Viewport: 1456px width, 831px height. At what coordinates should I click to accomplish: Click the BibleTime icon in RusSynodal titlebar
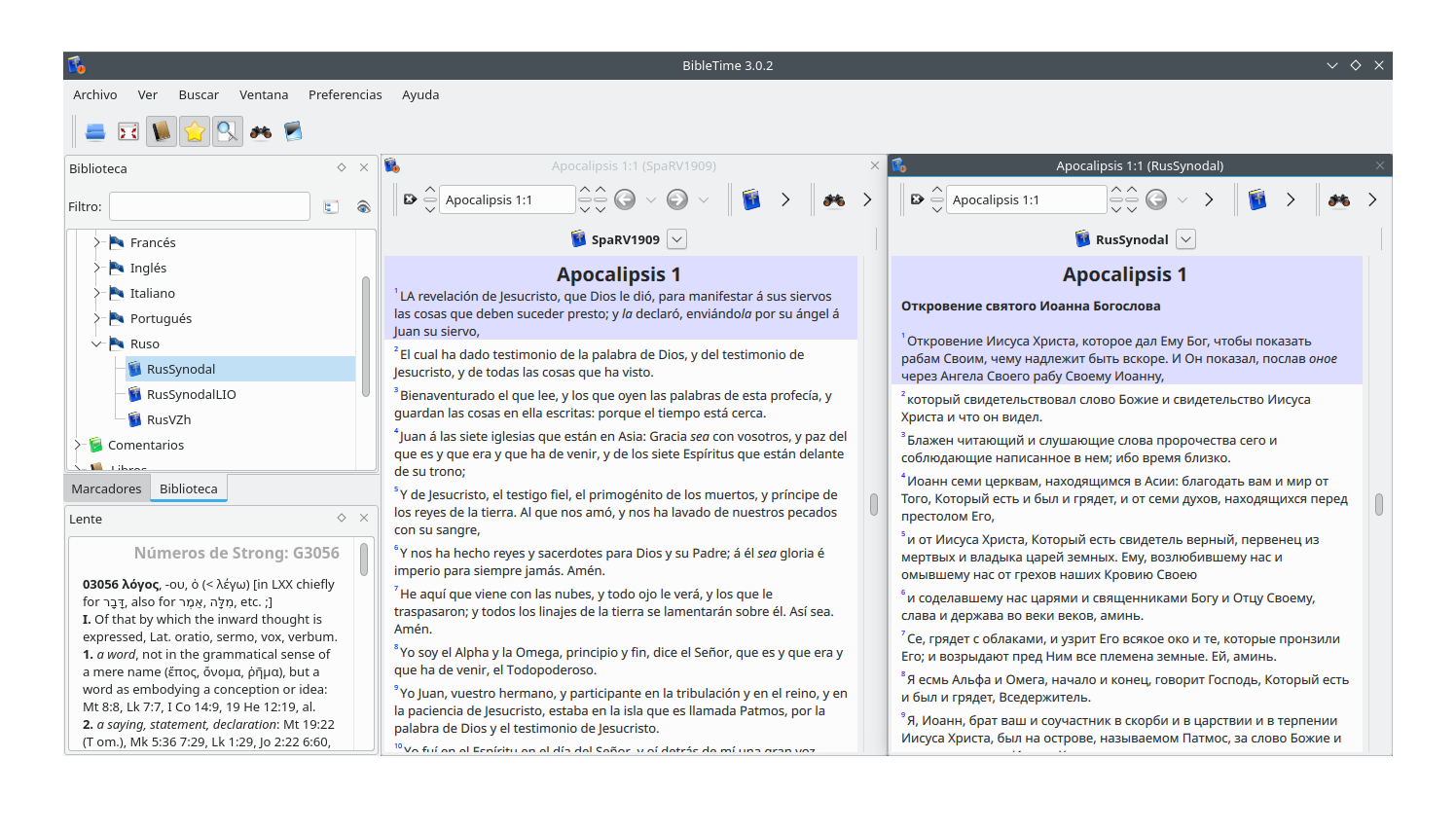click(899, 165)
